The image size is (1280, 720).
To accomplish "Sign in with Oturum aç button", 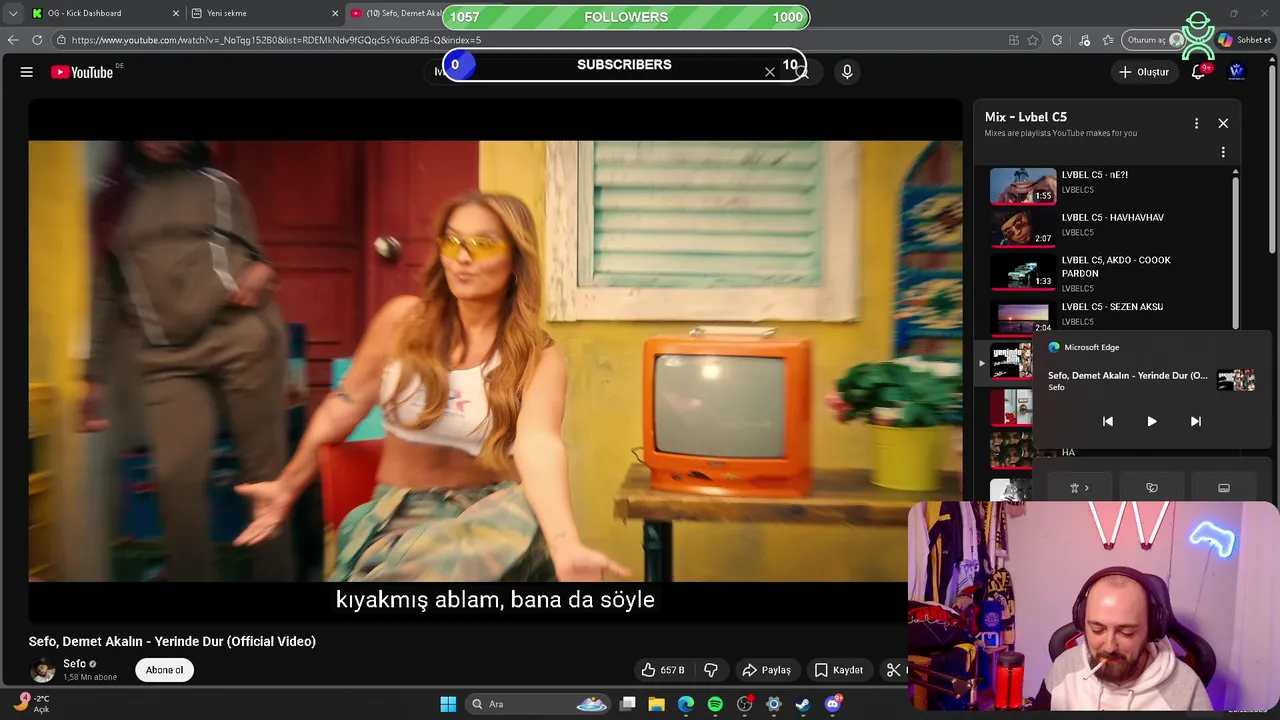I will [1154, 40].
